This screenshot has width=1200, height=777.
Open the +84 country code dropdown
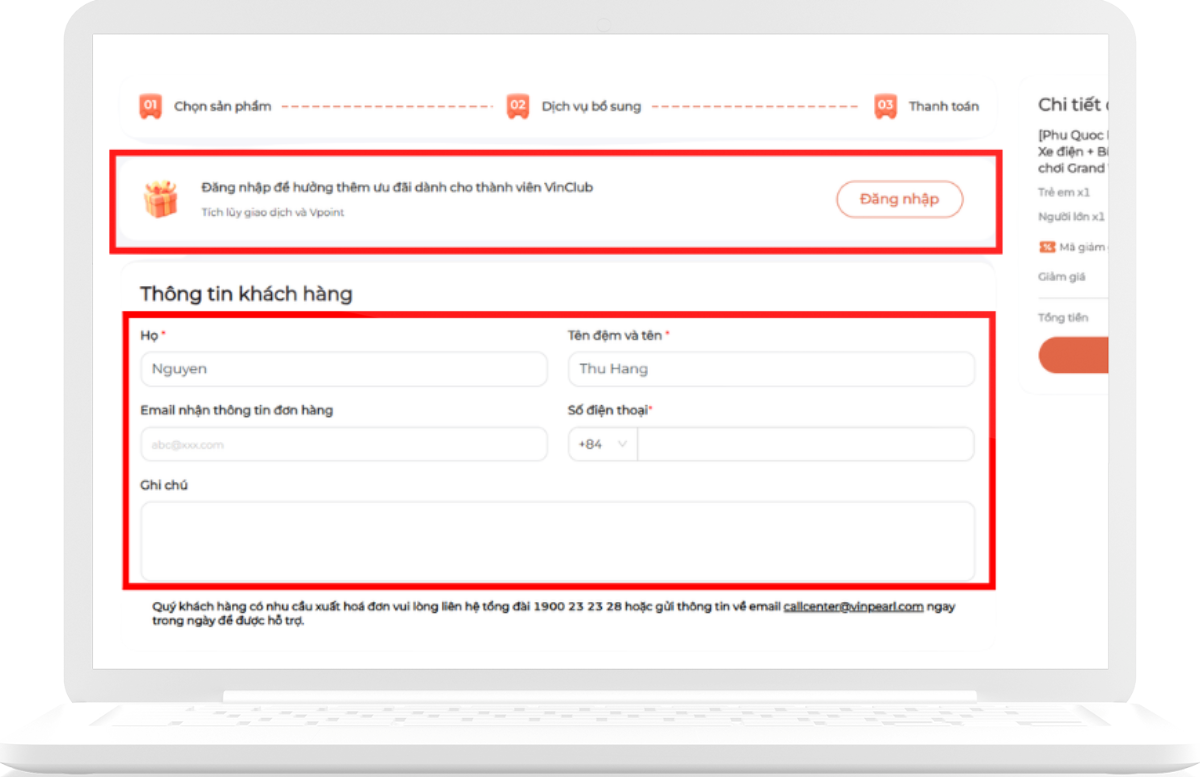coord(603,444)
